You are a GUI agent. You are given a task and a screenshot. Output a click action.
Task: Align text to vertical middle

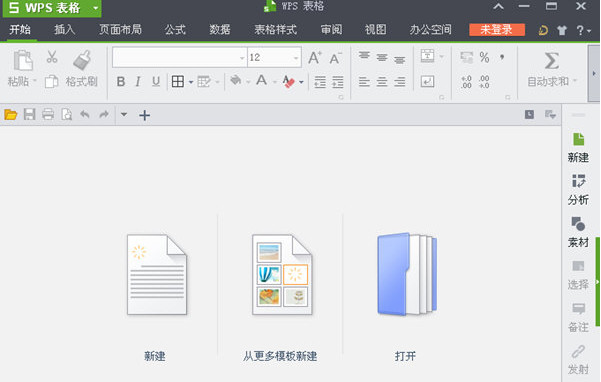point(382,57)
